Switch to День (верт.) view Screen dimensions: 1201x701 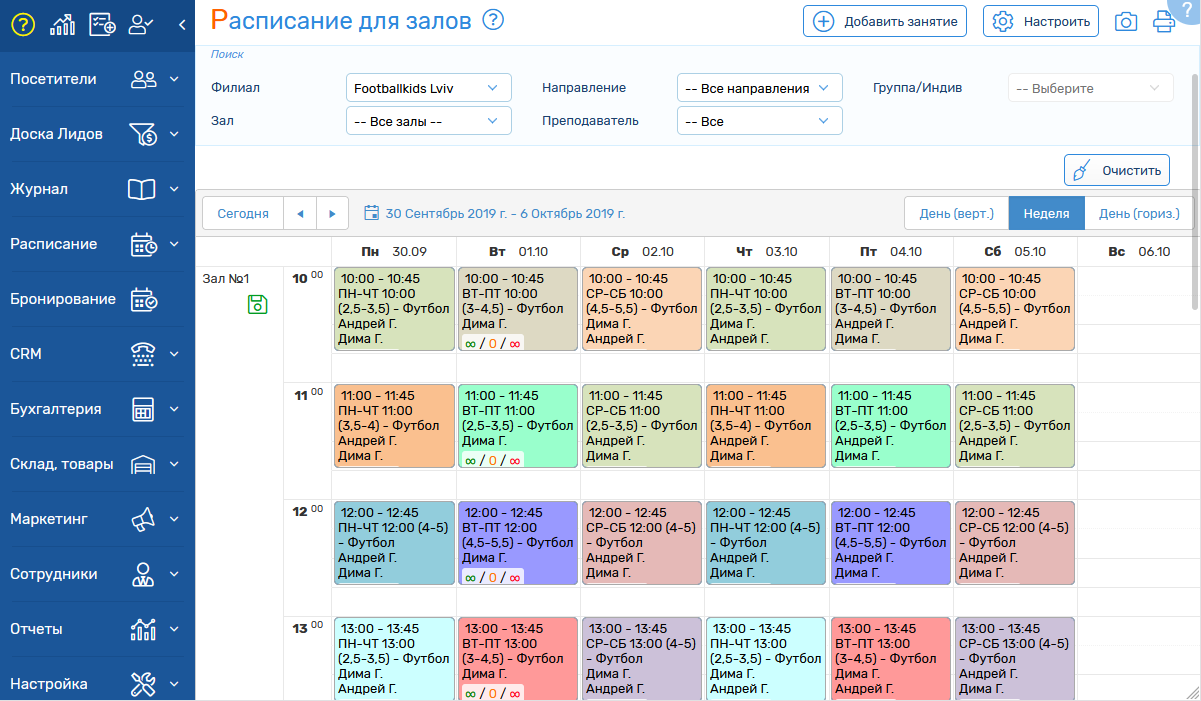[x=955, y=213]
